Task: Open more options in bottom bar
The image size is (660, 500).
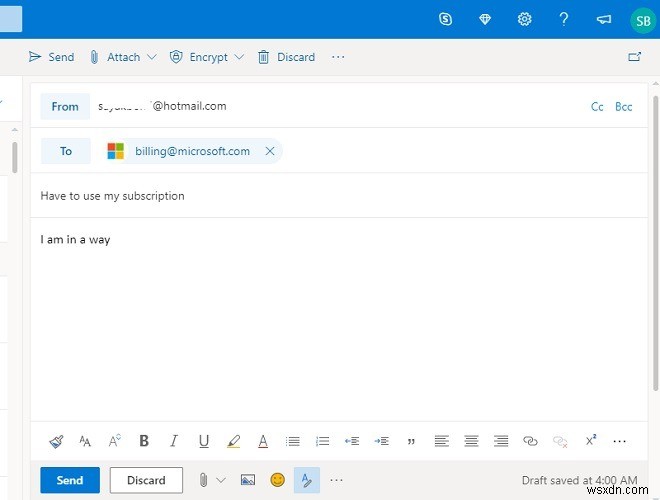Action: [336, 480]
